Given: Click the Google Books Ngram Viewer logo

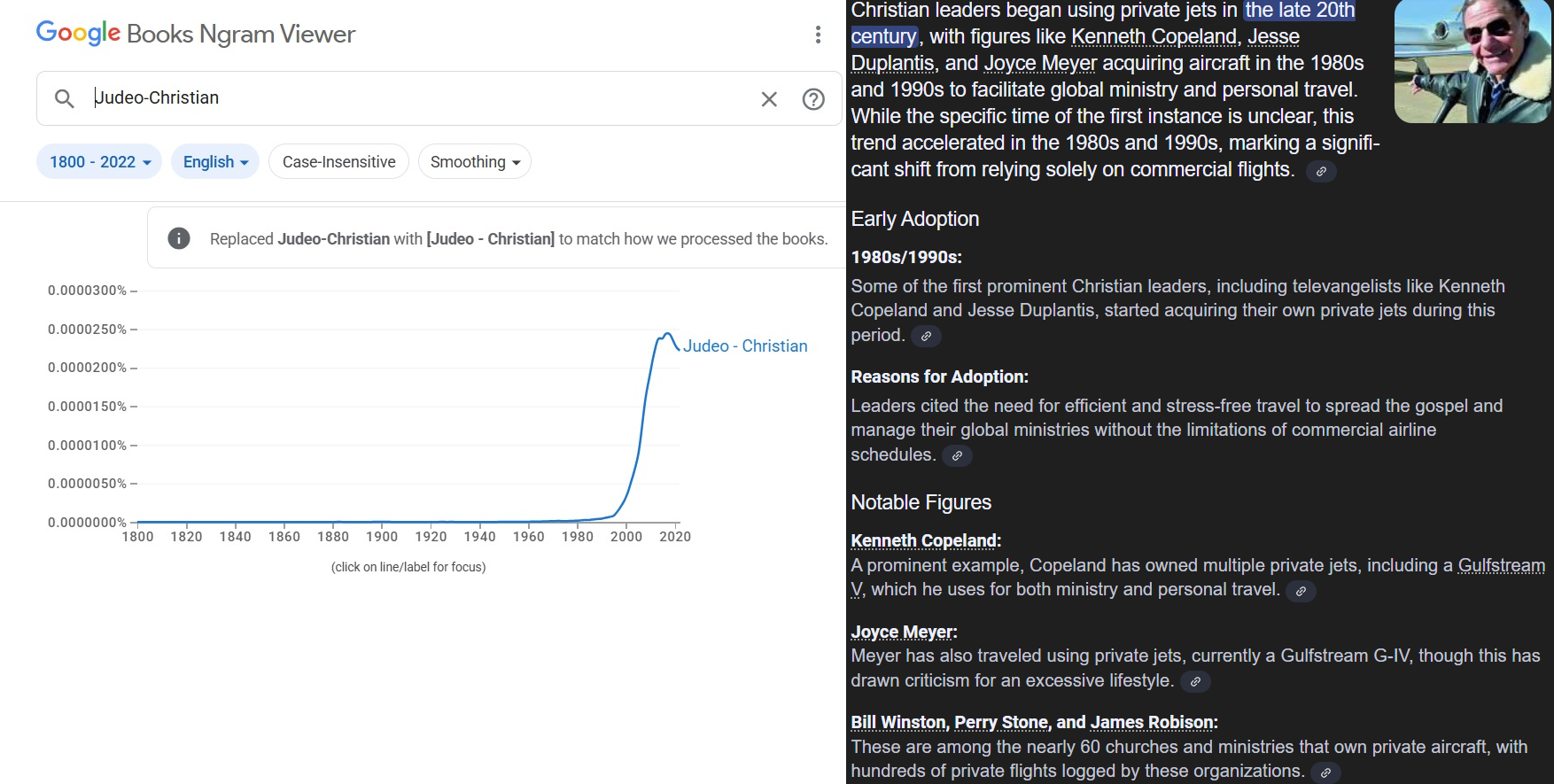Looking at the screenshot, I should point(196,34).
